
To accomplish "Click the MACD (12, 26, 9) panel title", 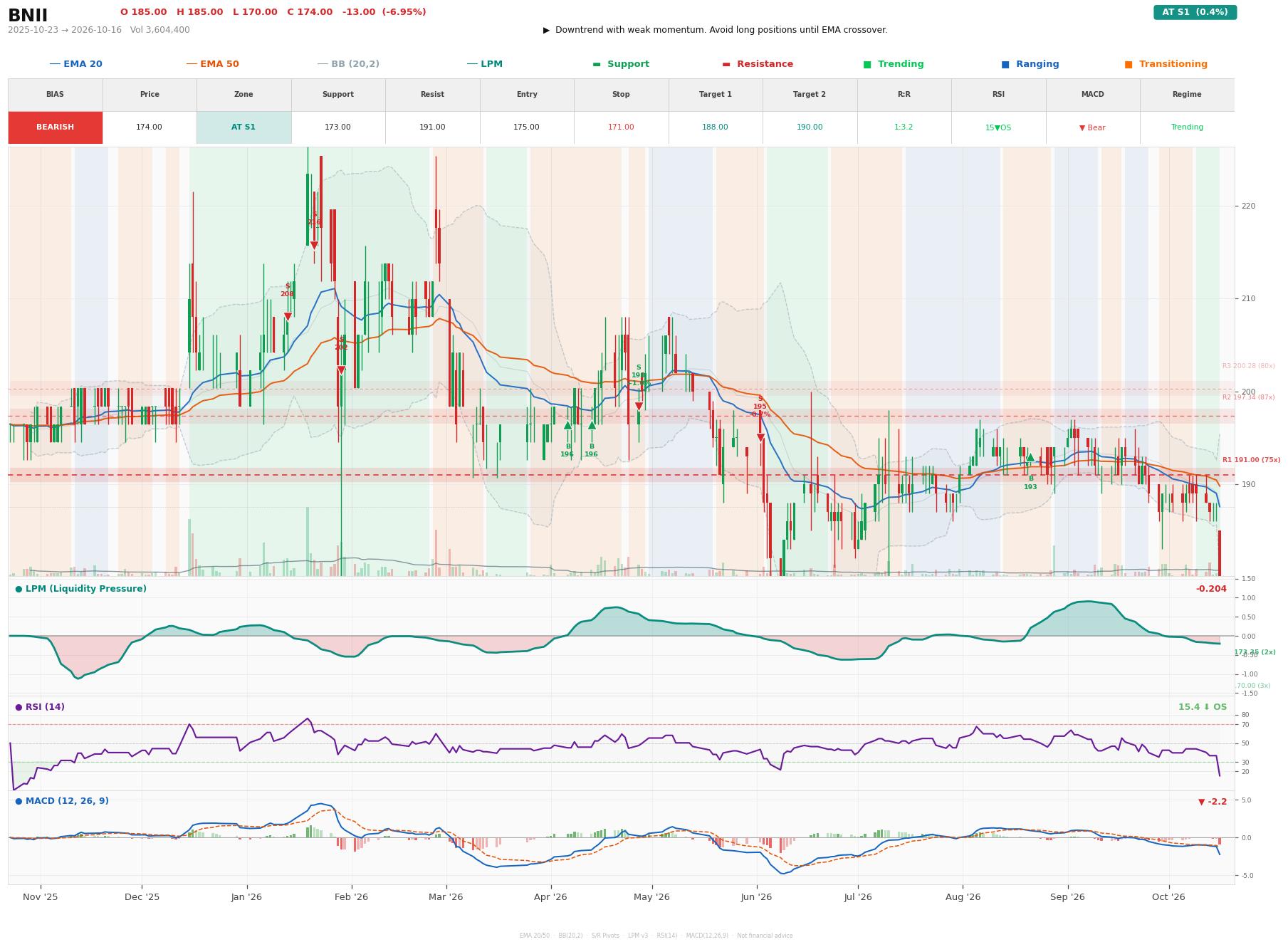I will point(62,801).
